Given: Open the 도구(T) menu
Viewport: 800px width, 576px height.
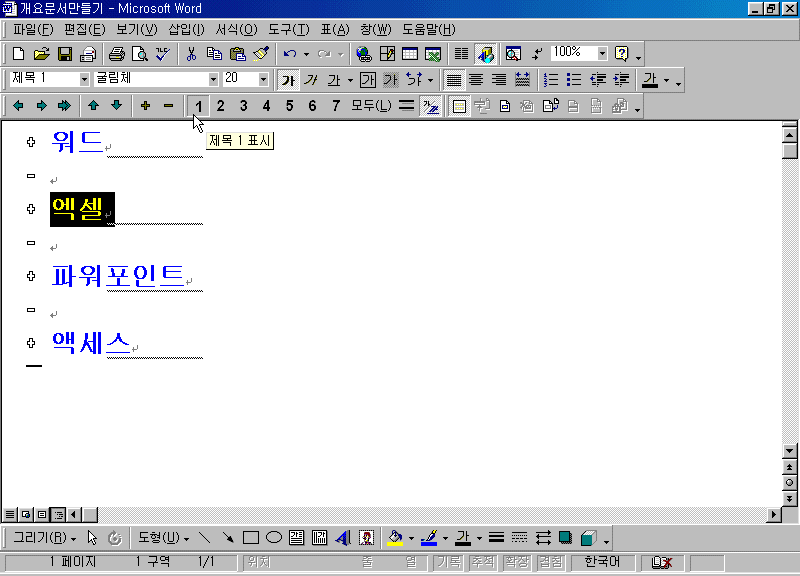Looking at the screenshot, I should (289, 30).
